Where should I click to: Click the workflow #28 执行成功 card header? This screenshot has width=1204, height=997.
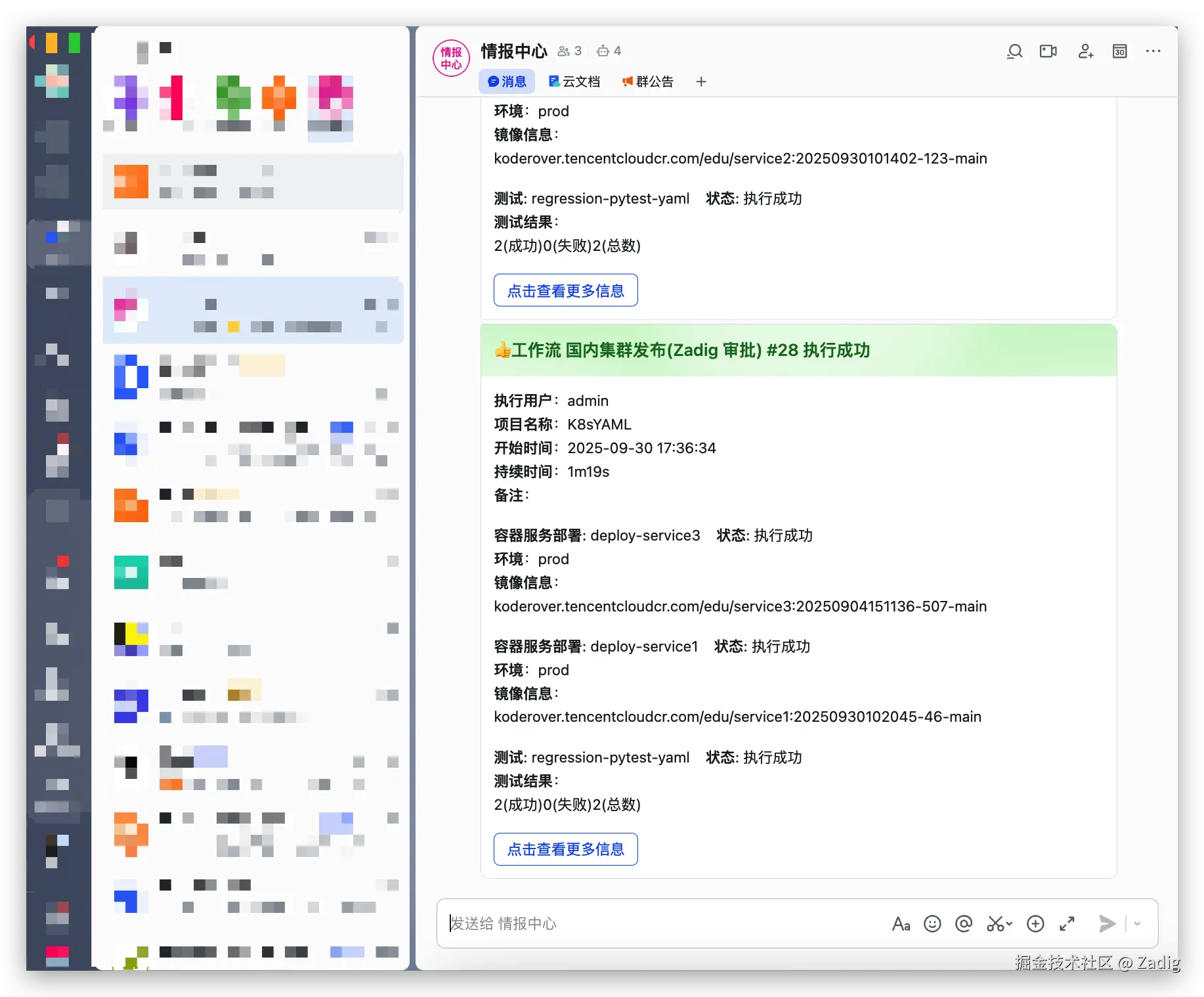point(798,350)
